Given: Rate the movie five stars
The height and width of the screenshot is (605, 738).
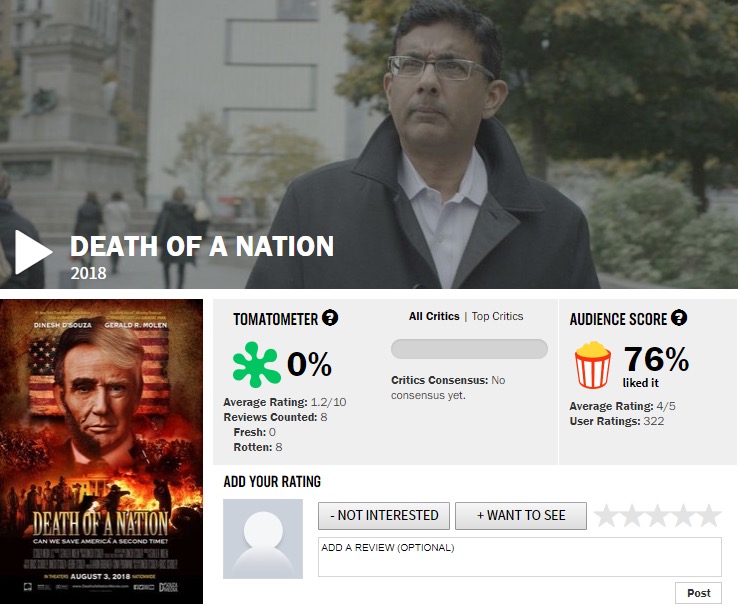Looking at the screenshot, I should point(709,516).
